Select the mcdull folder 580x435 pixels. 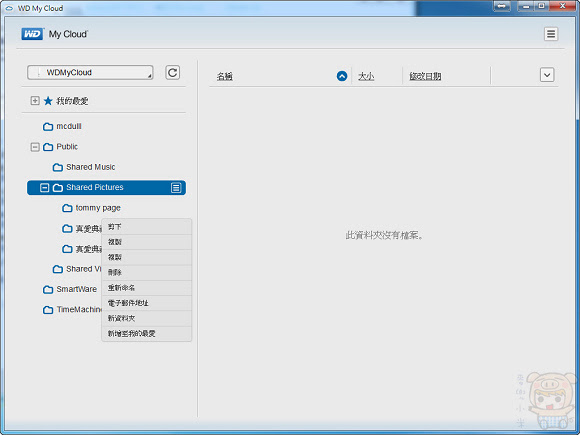coord(68,126)
